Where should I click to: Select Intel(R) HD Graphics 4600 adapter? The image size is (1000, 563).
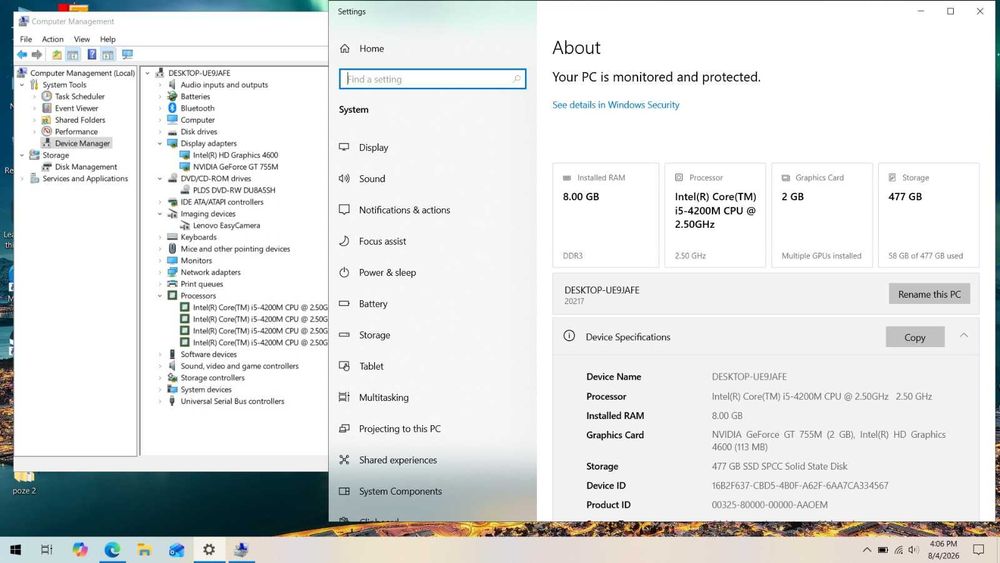coord(235,155)
